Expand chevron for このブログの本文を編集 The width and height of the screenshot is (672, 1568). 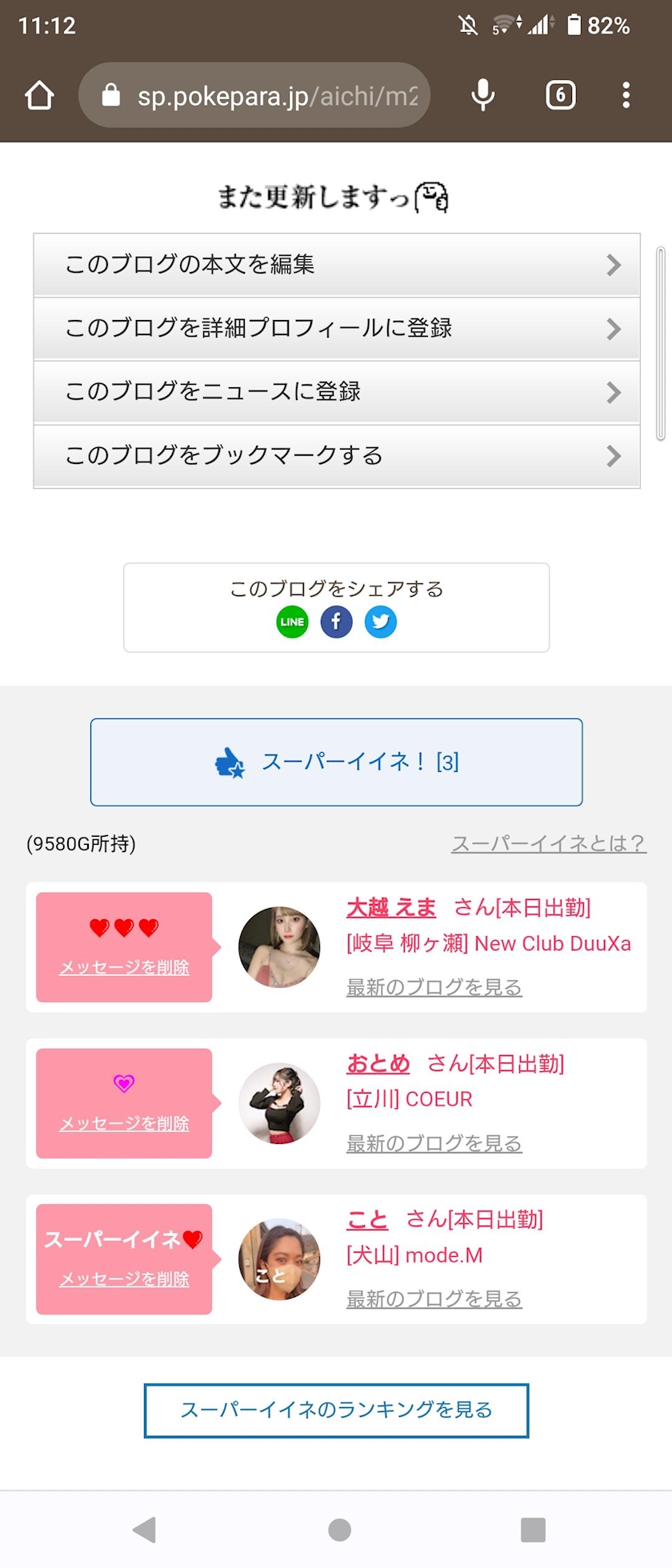coord(614,265)
